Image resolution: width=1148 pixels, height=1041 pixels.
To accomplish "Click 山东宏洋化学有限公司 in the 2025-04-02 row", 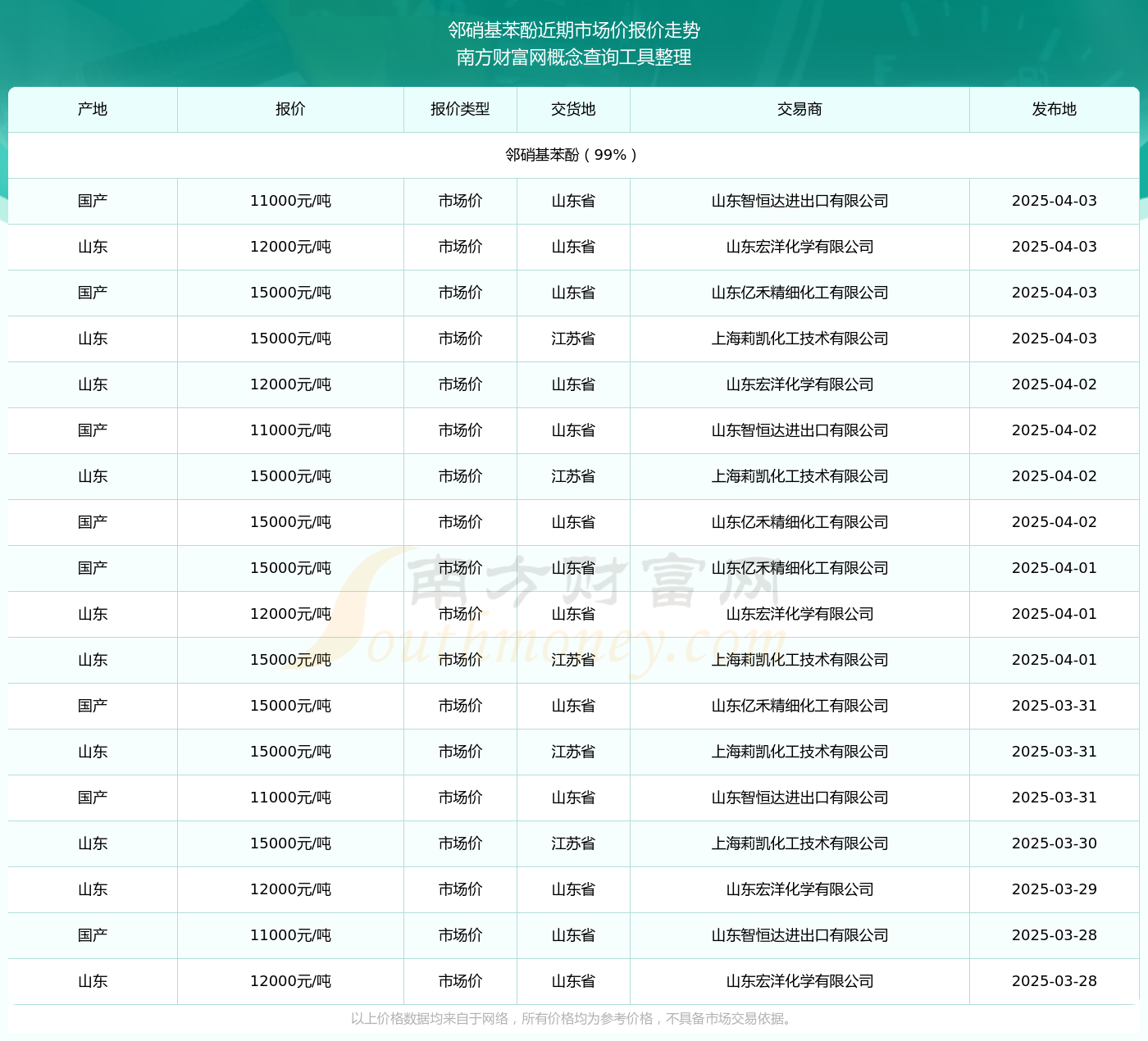I will pyautogui.click(x=799, y=384).
